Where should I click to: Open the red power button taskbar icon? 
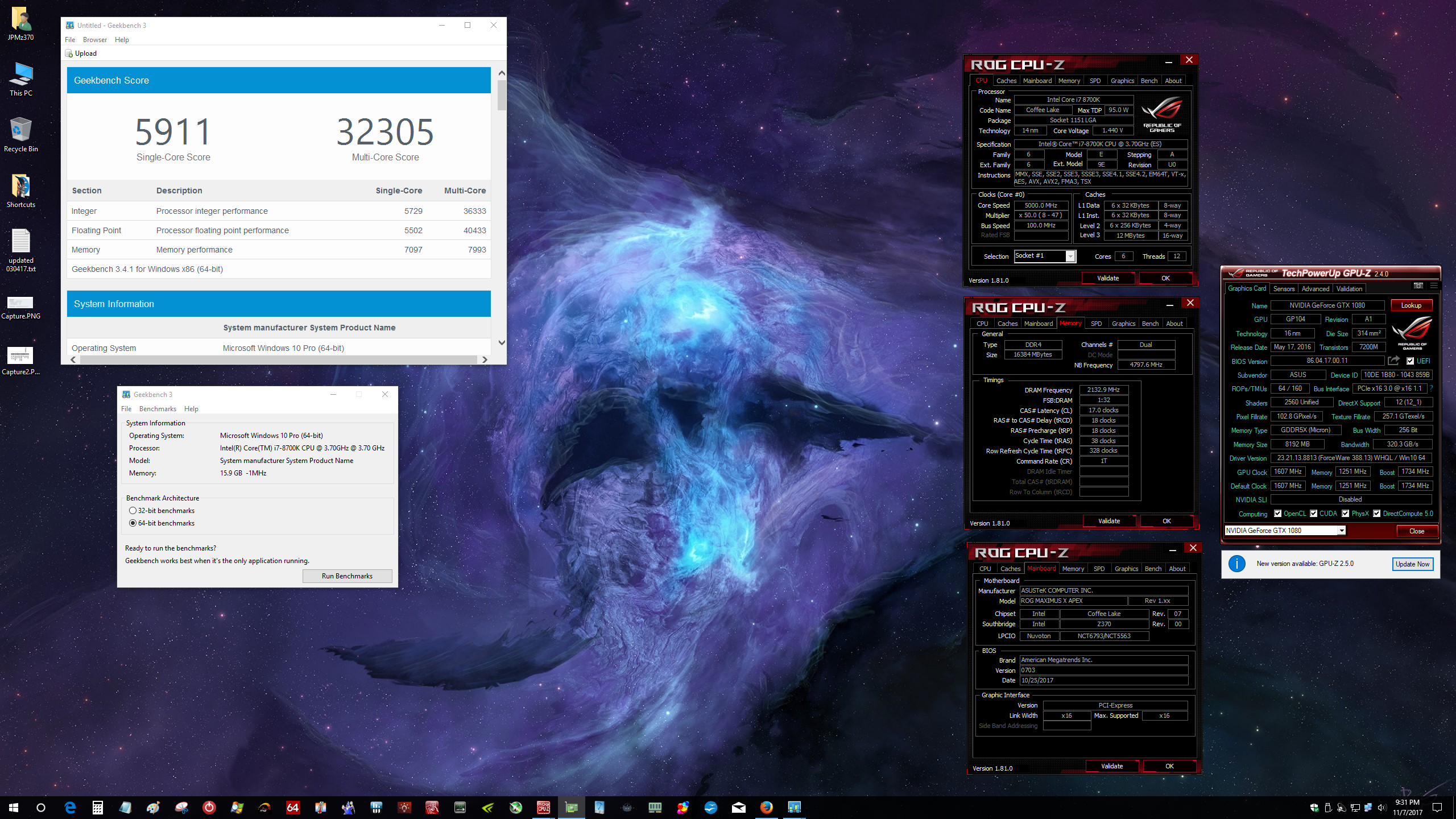tap(209, 808)
